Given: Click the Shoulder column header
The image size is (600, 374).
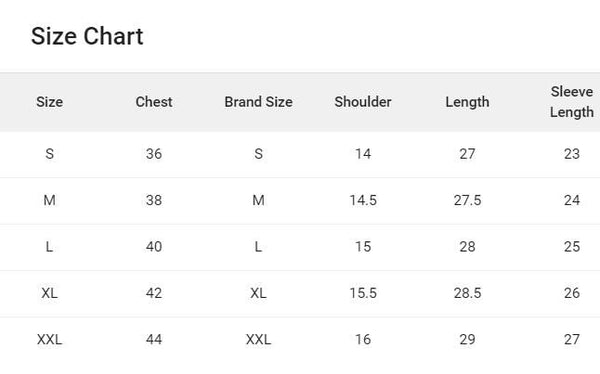Looking at the screenshot, I should point(363,102).
